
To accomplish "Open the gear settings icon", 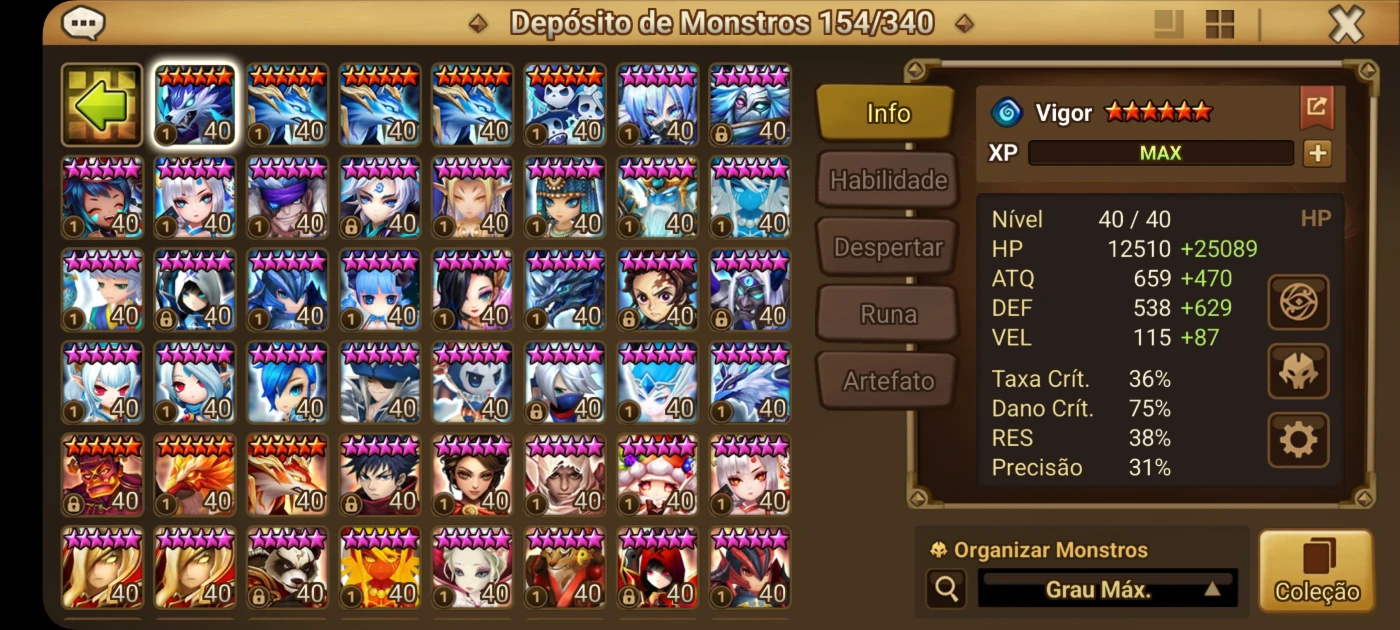I will click(x=1298, y=440).
